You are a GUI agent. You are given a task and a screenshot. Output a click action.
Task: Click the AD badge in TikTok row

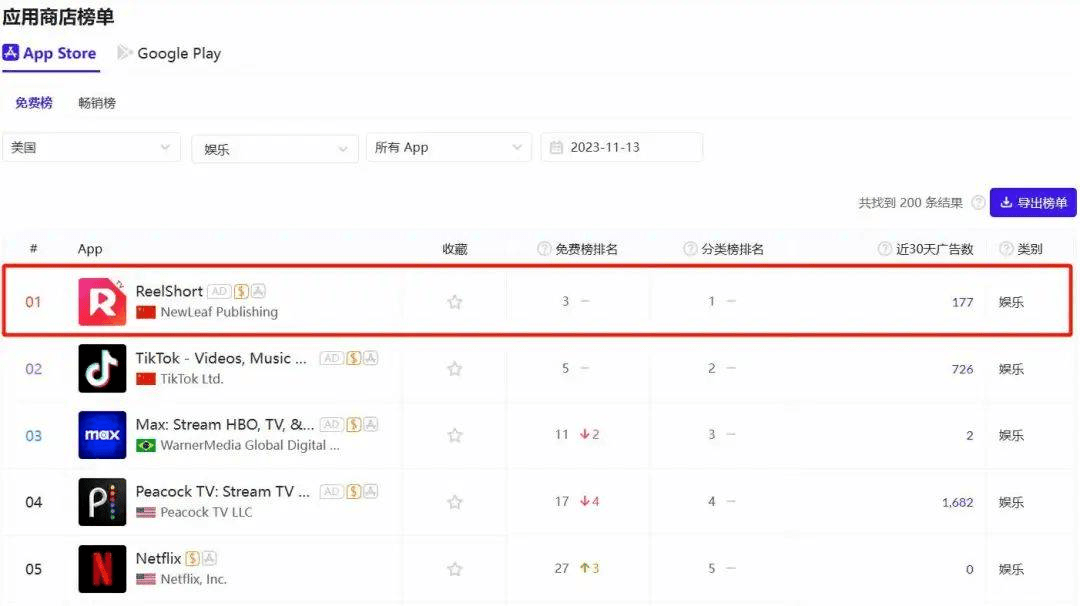tap(331, 358)
